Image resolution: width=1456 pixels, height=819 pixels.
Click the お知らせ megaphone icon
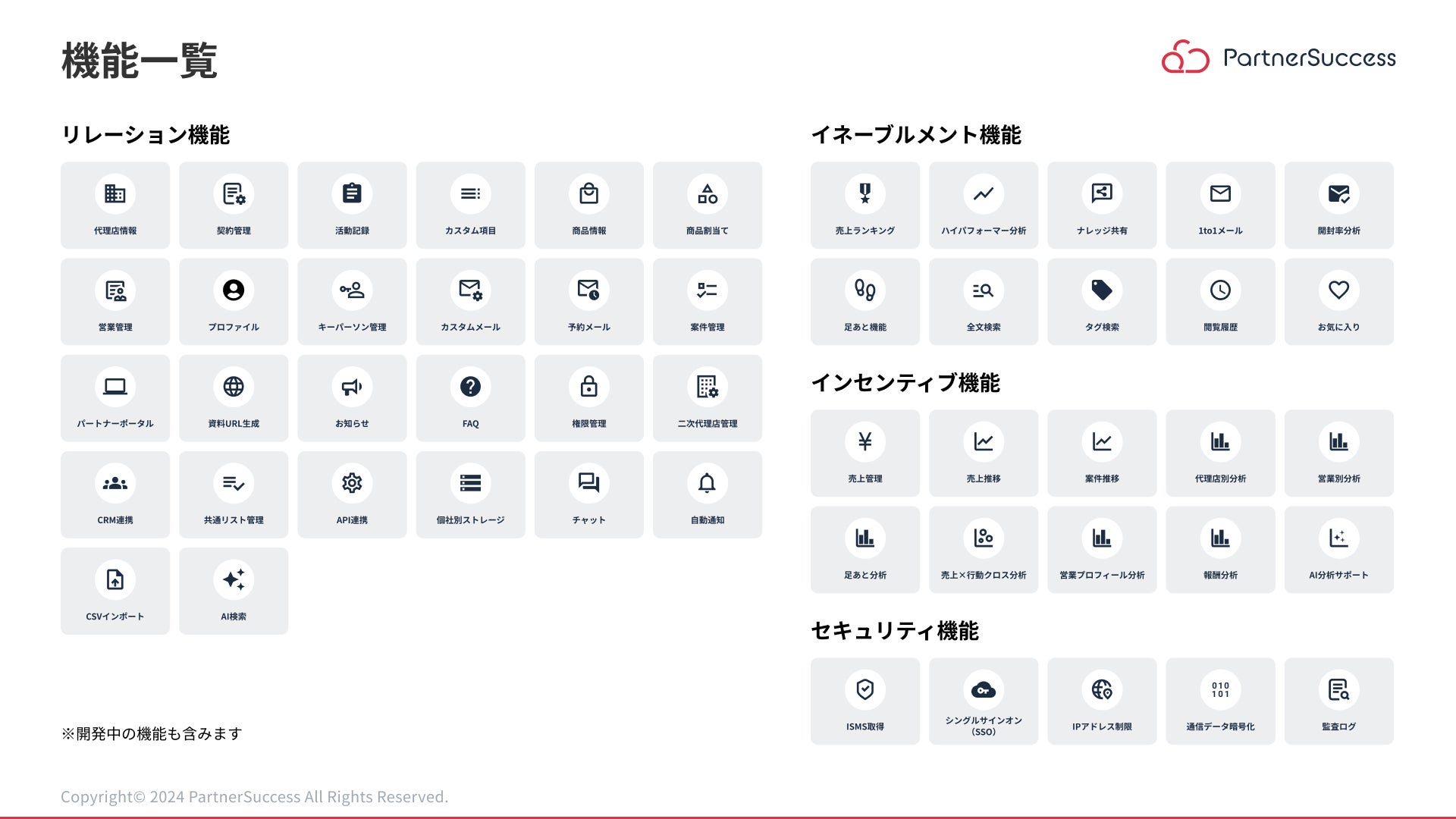pyautogui.click(x=352, y=387)
